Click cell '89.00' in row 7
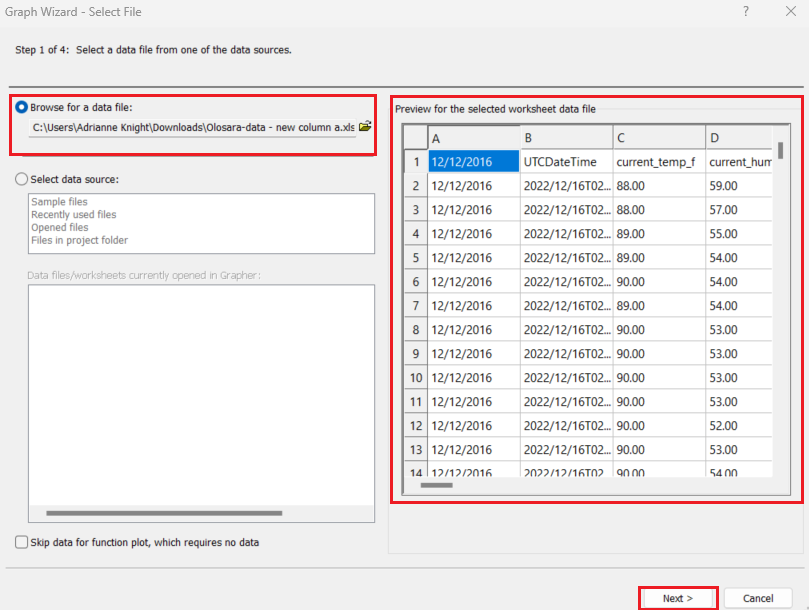Viewport: 809px width, 610px height. [659, 306]
